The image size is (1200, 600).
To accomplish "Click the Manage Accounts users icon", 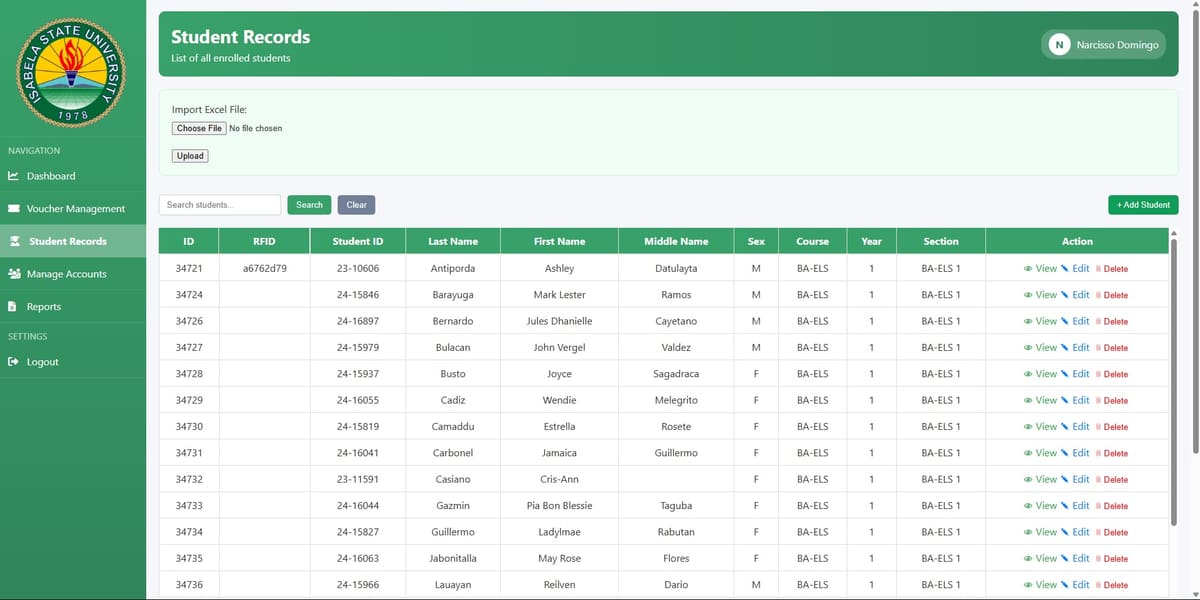I will coord(13,274).
